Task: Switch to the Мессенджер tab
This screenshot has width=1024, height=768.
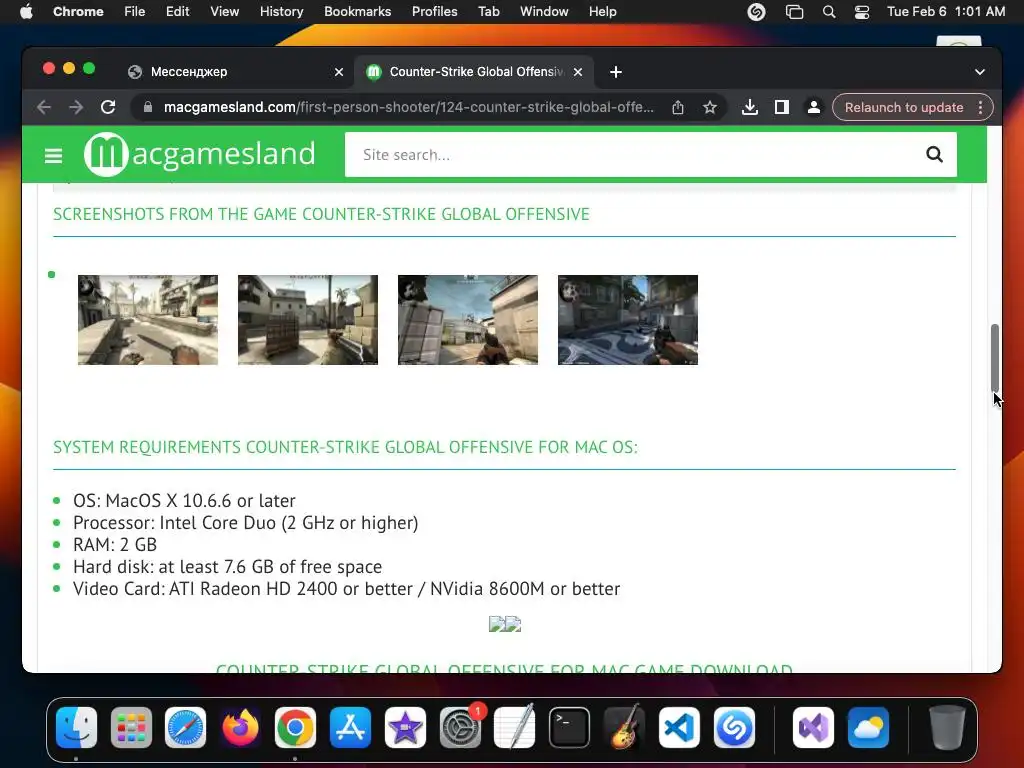Action: [x=236, y=72]
